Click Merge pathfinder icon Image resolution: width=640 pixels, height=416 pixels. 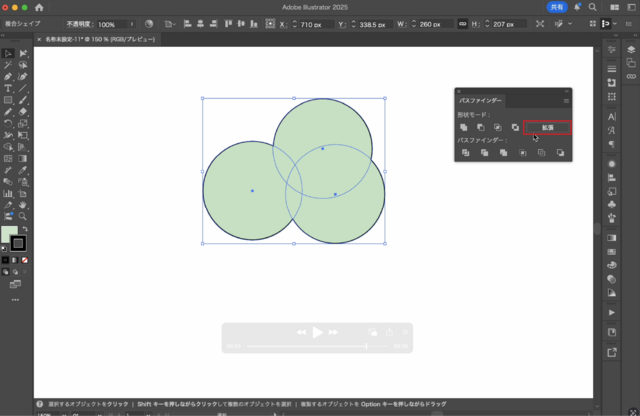pyautogui.click(x=504, y=153)
